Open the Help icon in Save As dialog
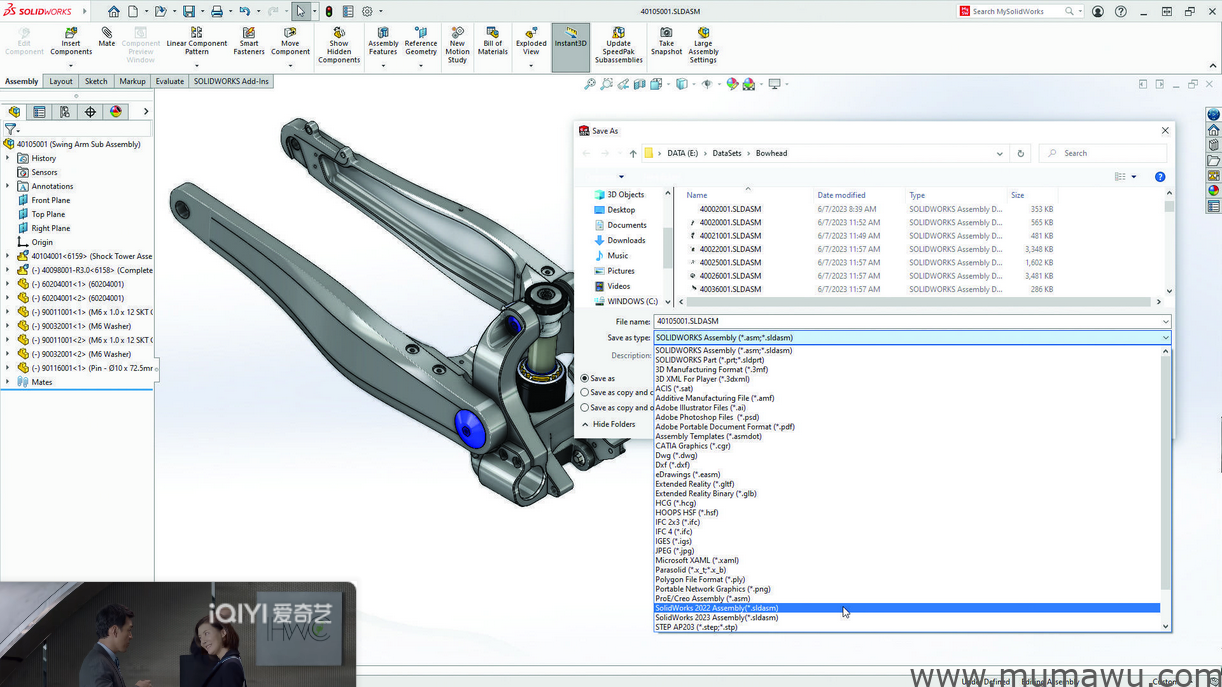 [1160, 177]
